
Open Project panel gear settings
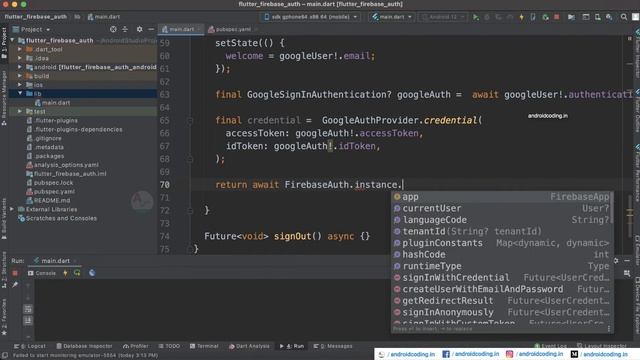(x=140, y=29)
